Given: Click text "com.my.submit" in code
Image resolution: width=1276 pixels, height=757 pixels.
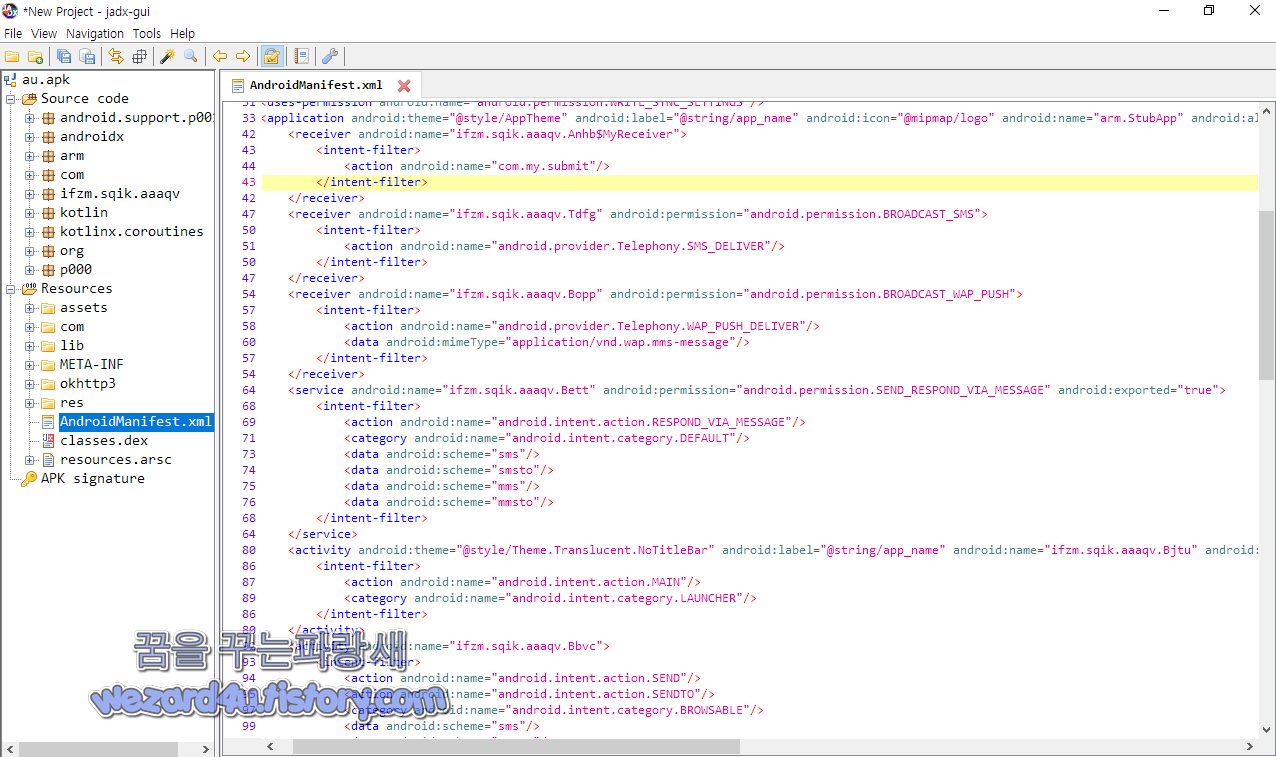Looking at the screenshot, I should [x=548, y=166].
